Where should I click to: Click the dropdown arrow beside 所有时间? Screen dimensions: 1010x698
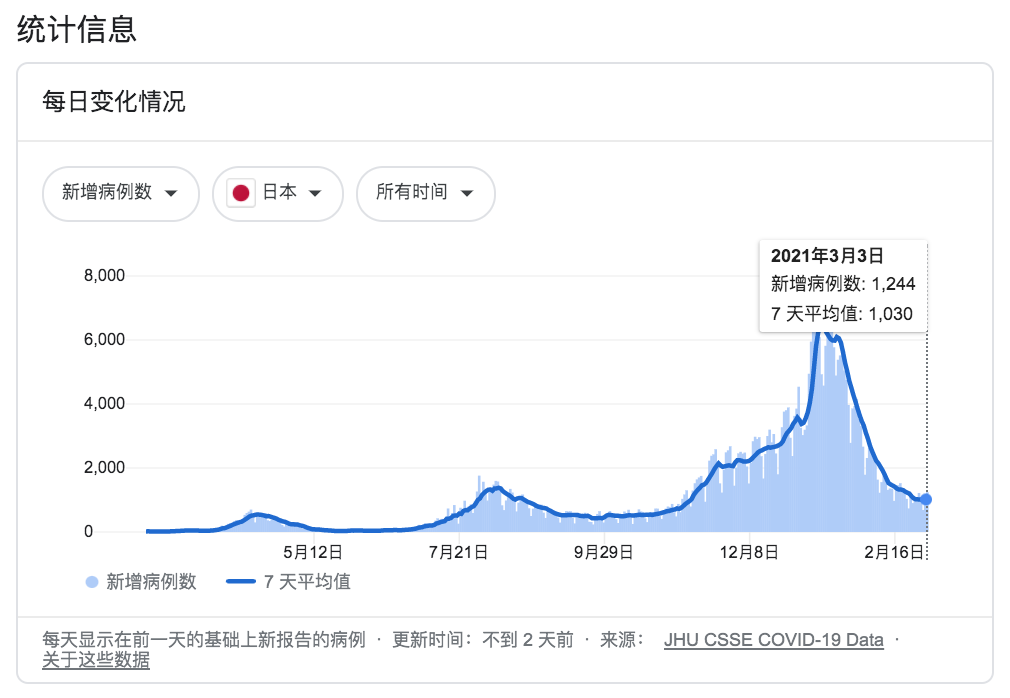click(x=467, y=193)
